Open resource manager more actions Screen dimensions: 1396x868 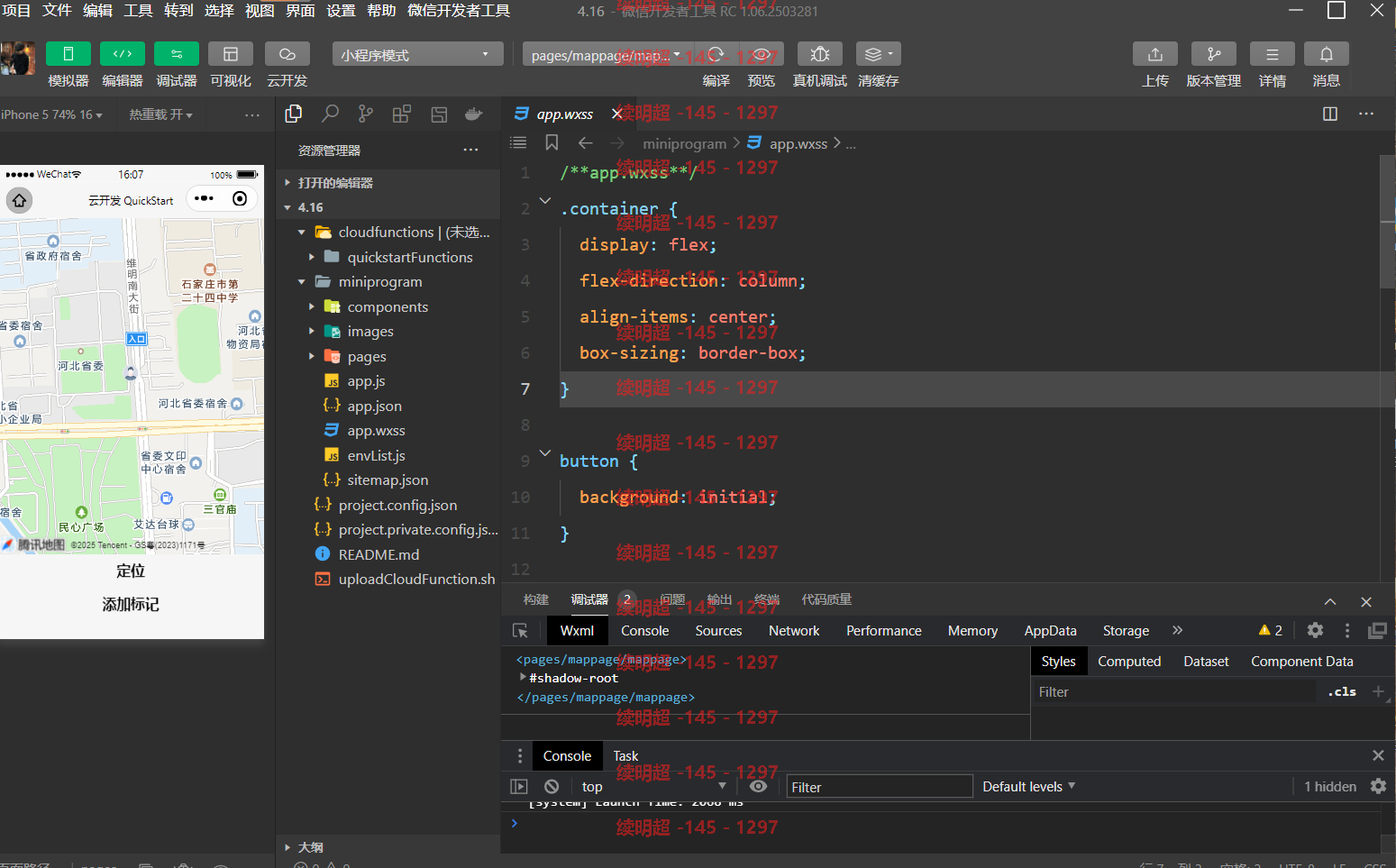point(470,150)
